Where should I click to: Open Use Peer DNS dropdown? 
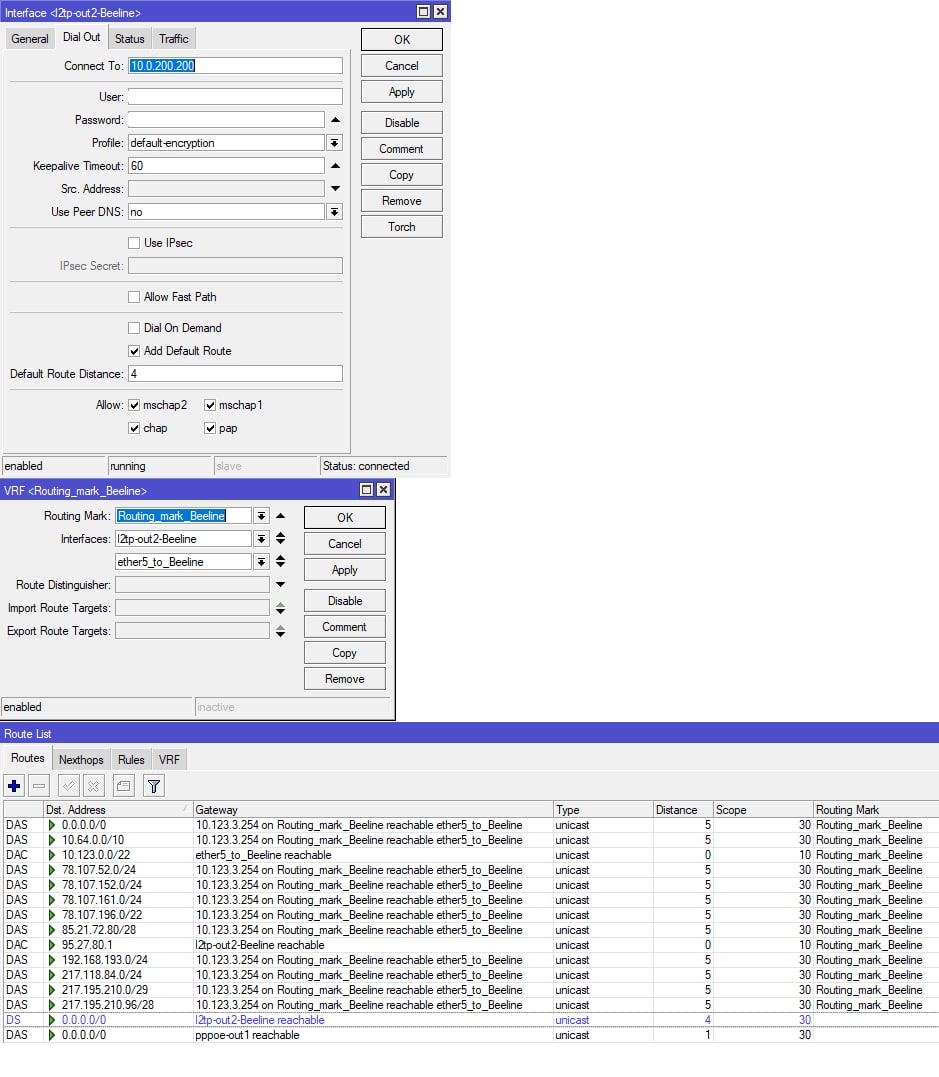point(335,212)
